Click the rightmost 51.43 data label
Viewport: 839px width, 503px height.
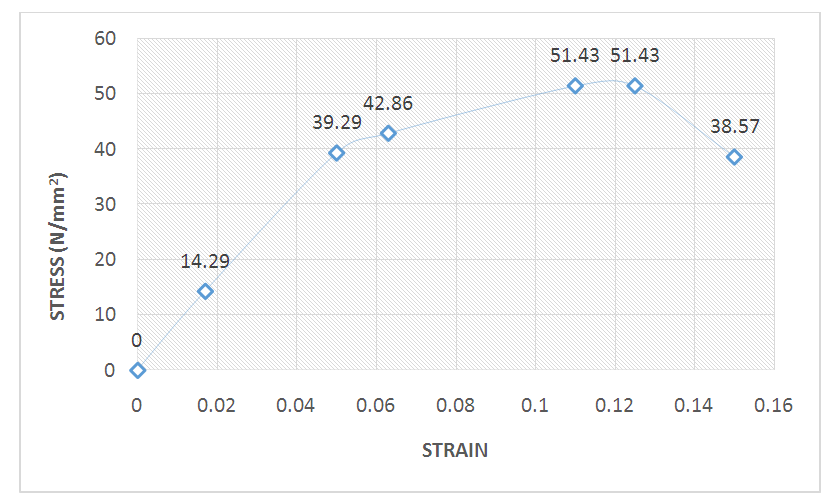pyautogui.click(x=635, y=56)
